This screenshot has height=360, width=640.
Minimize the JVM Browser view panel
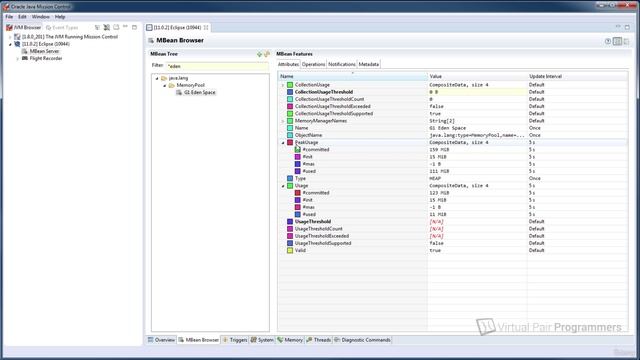click(125, 27)
